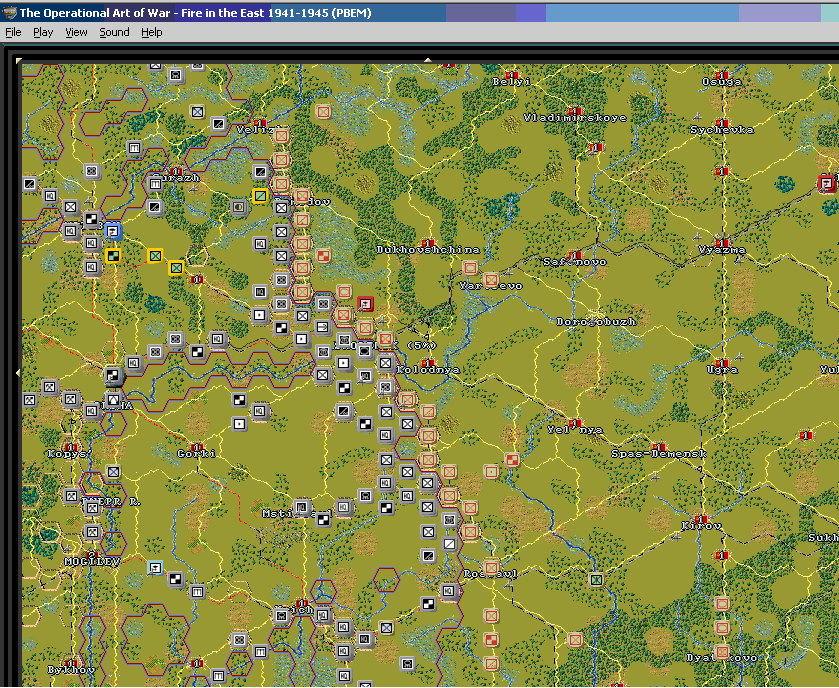The image size is (839, 688).
Task: Select the light-purple infantry unit south of Kopys
Action: (112, 471)
